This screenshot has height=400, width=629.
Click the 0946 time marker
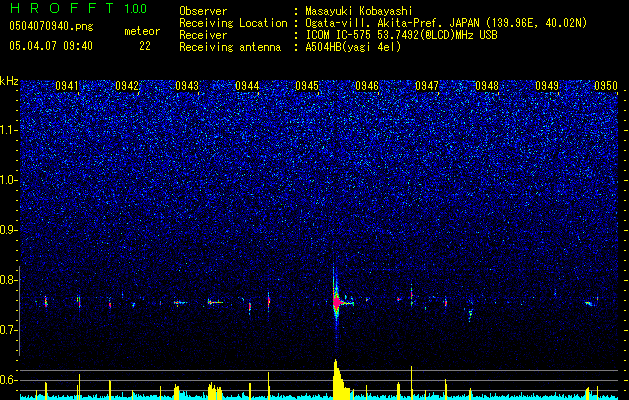[367, 86]
